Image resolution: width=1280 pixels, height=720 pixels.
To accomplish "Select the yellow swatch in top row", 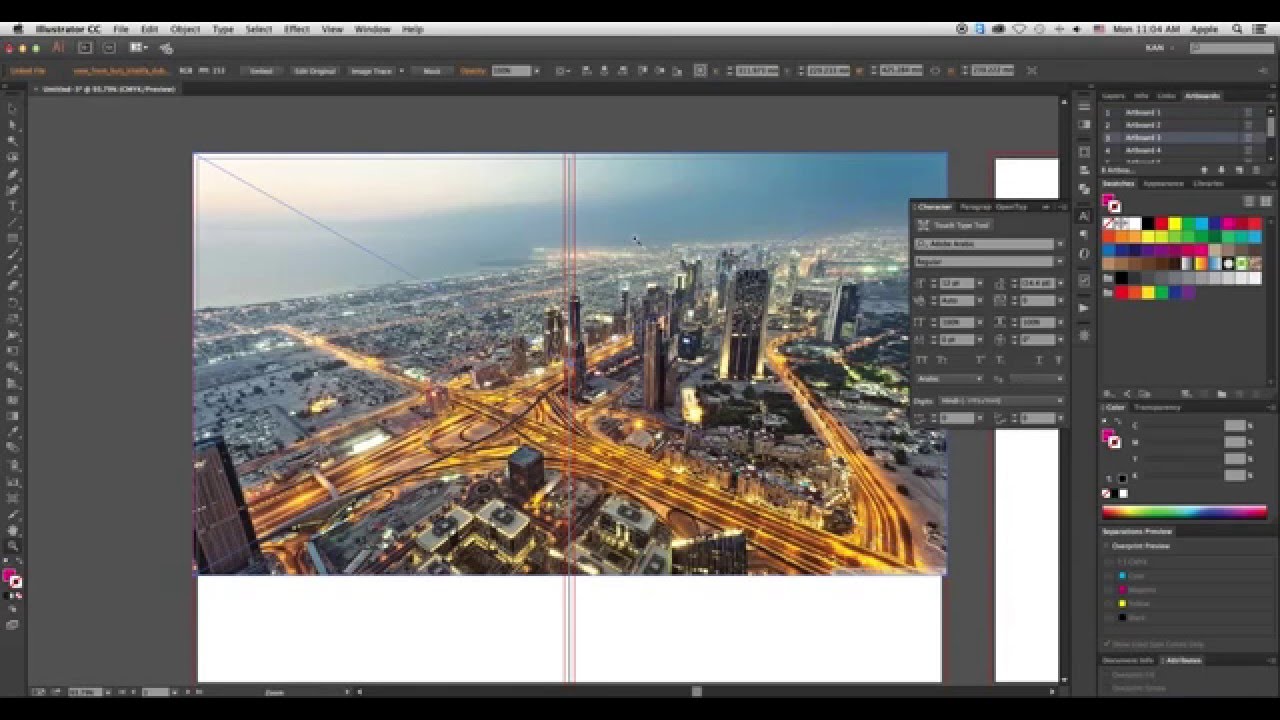I will [x=1175, y=223].
